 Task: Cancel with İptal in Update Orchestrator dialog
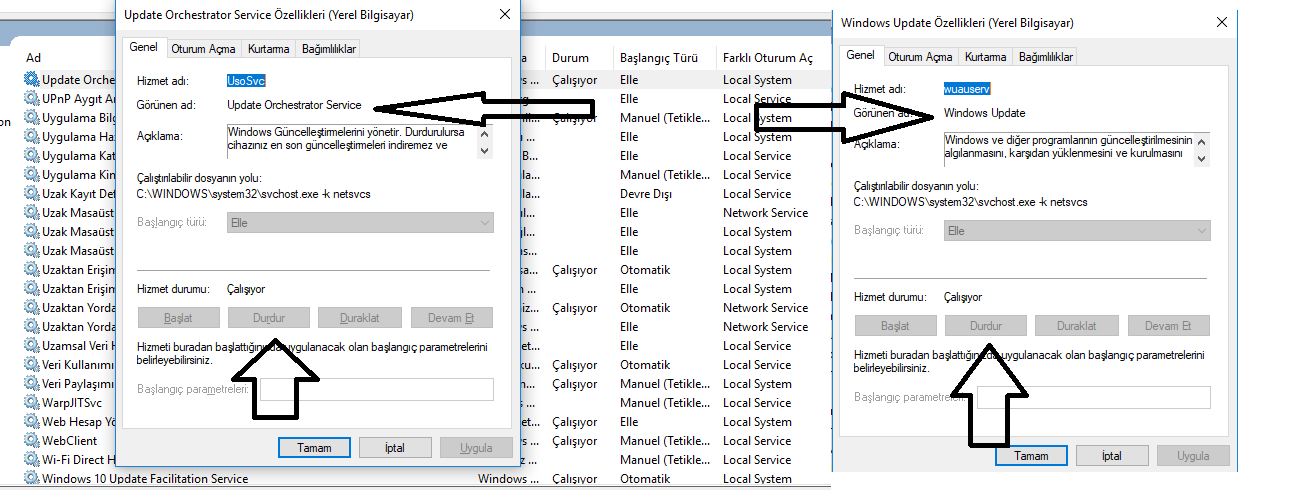coord(395,448)
